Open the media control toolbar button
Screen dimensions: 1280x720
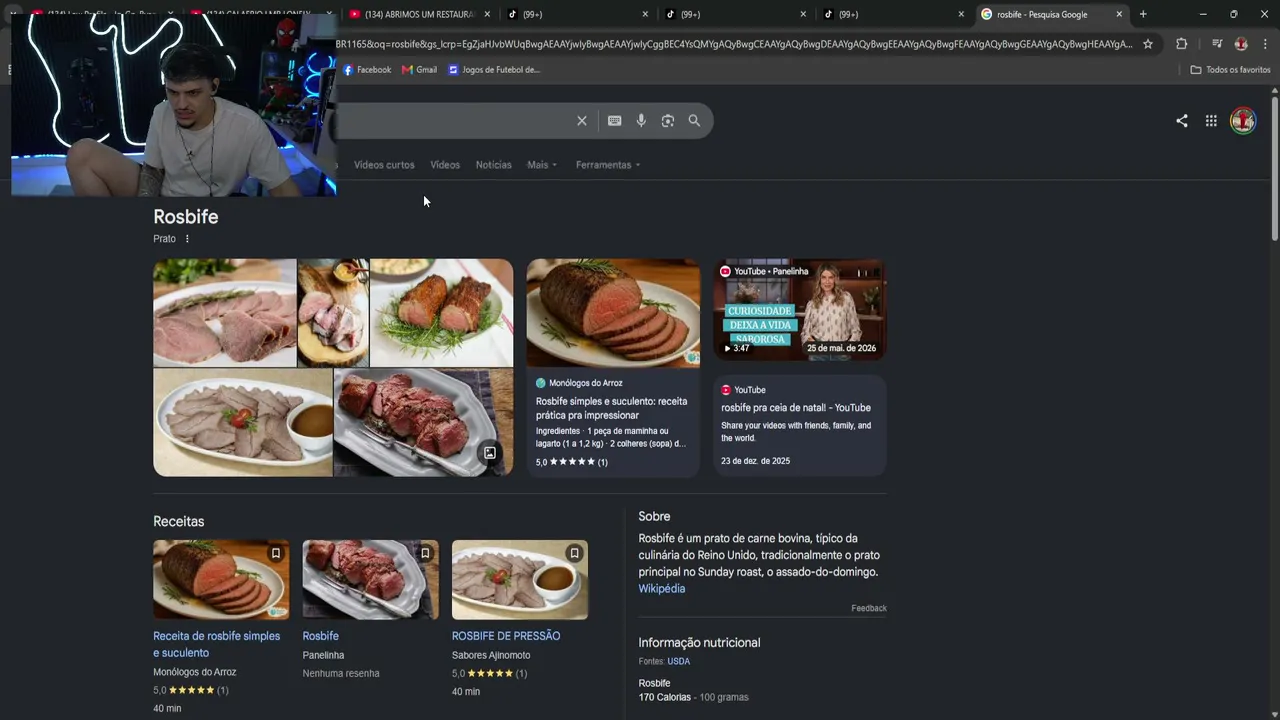pos(1217,44)
